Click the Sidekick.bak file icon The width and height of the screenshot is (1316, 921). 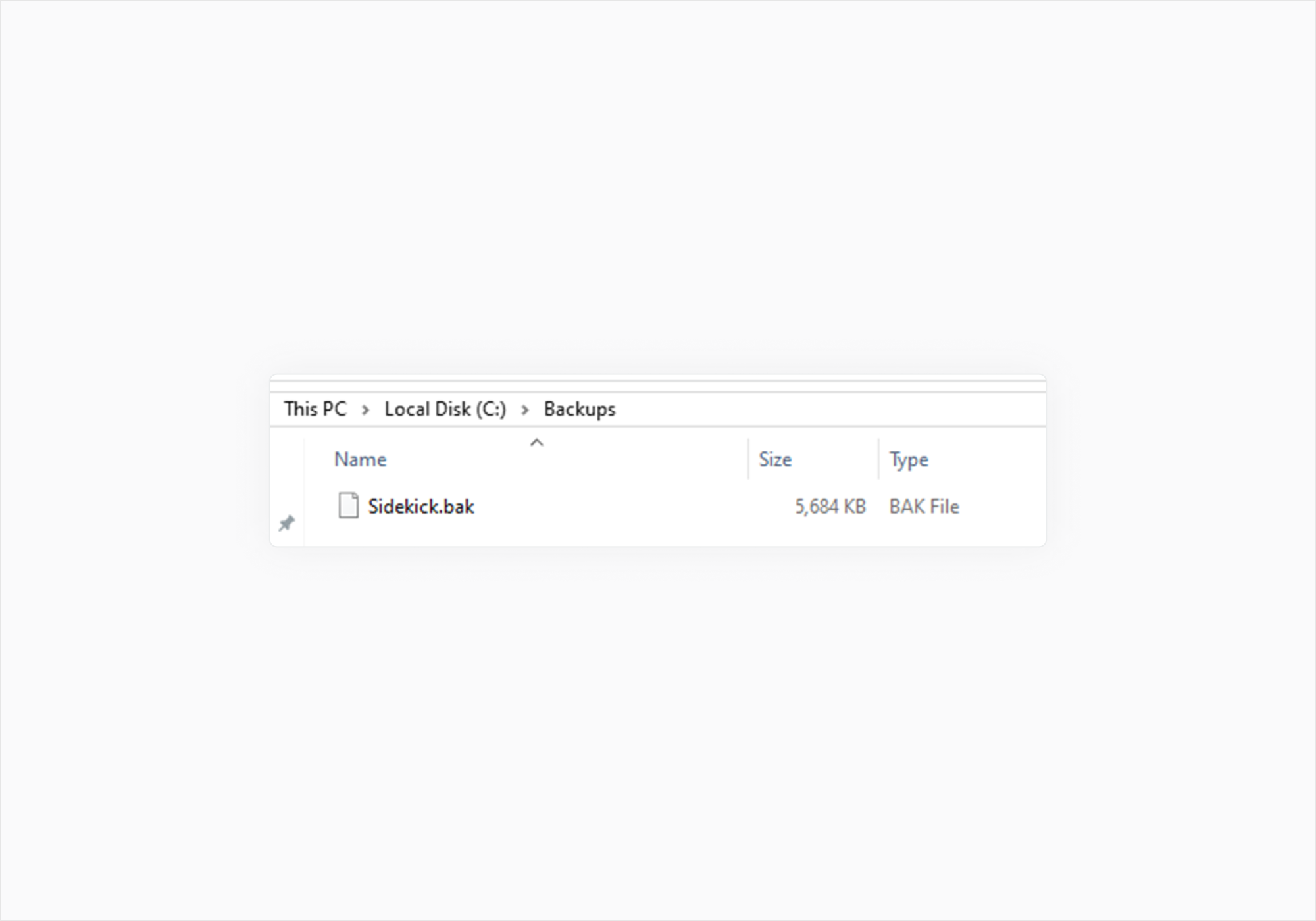pos(348,506)
